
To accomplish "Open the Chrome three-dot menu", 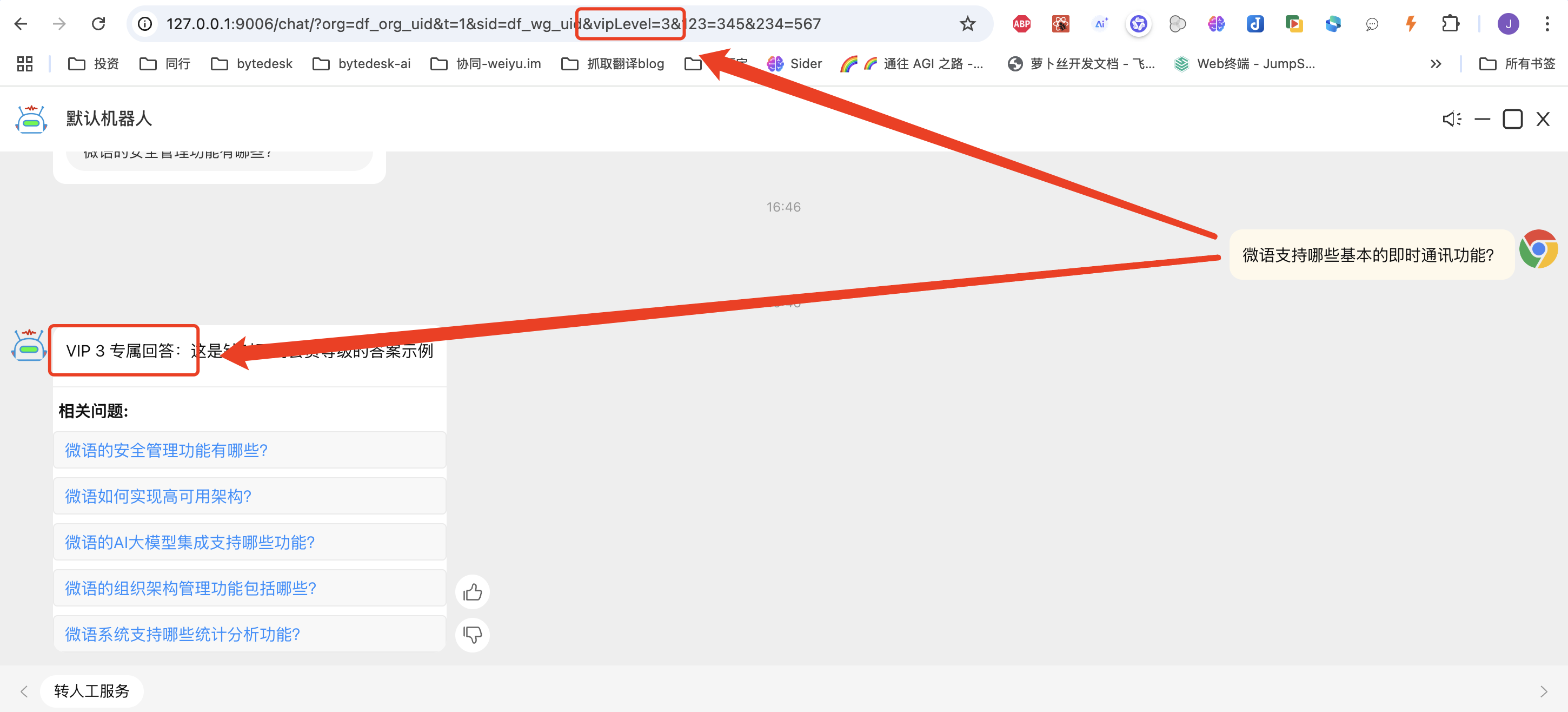I will [x=1547, y=24].
